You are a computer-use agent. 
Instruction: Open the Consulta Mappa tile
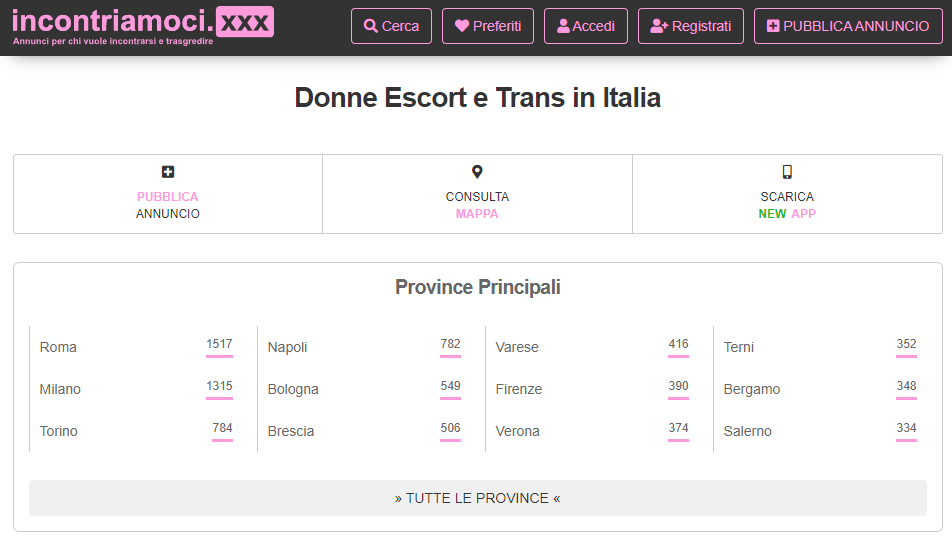coord(477,194)
